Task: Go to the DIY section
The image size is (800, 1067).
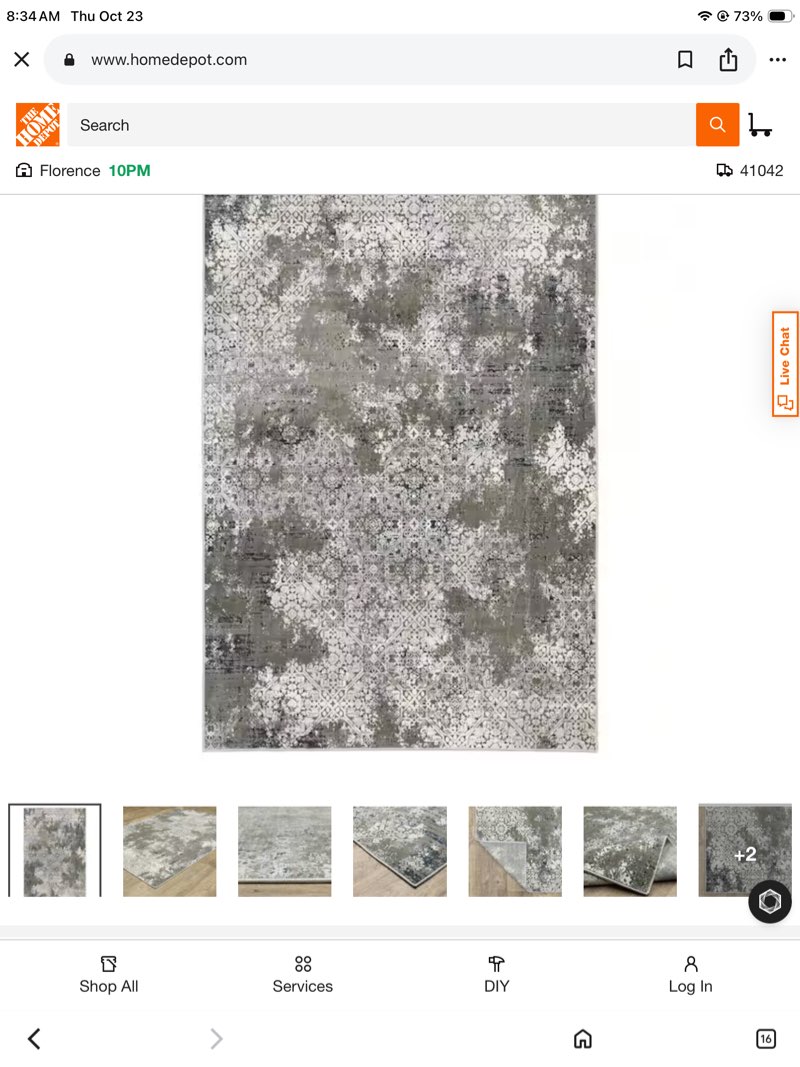Action: tap(497, 975)
